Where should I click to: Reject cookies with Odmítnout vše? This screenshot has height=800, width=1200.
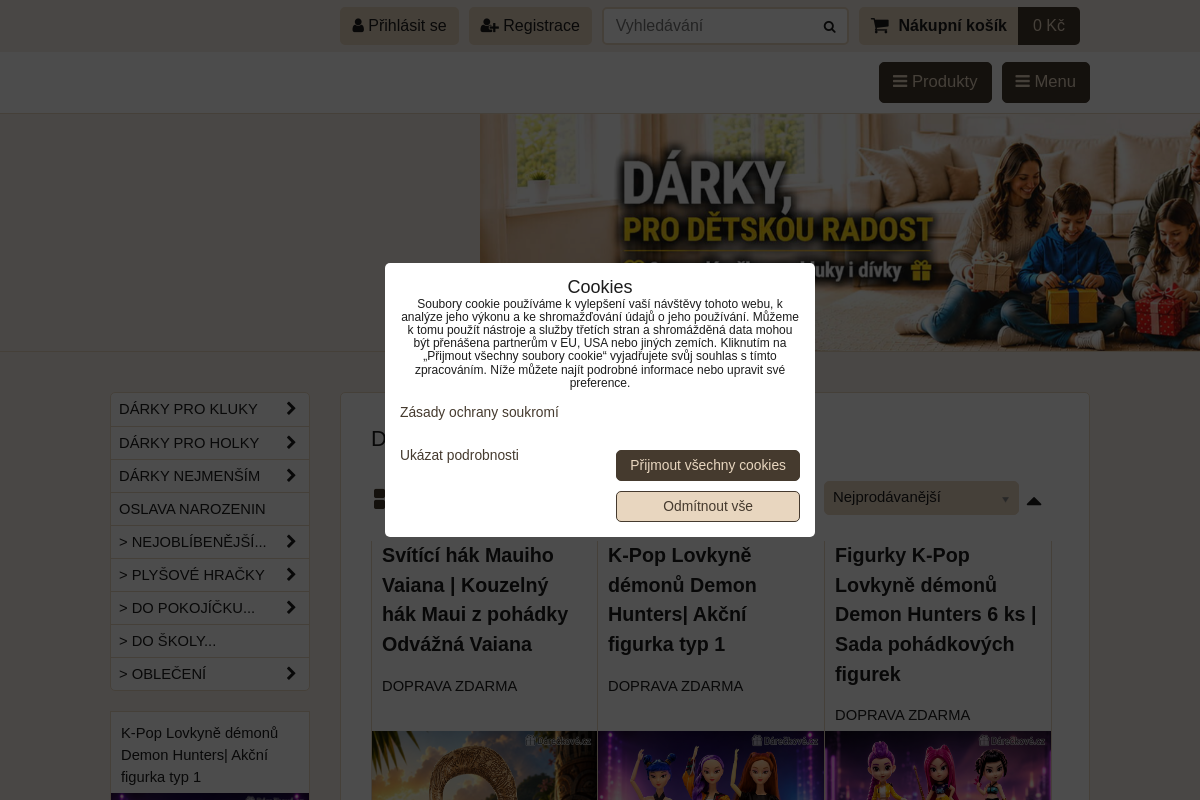click(x=708, y=506)
